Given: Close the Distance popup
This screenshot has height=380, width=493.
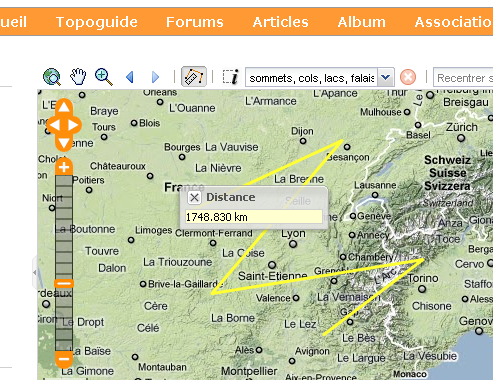Looking at the screenshot, I should pos(194,198).
